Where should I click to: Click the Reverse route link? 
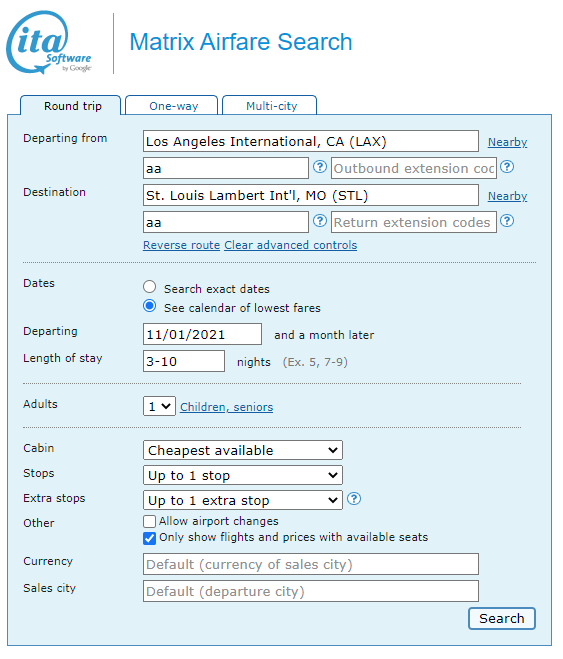182,245
